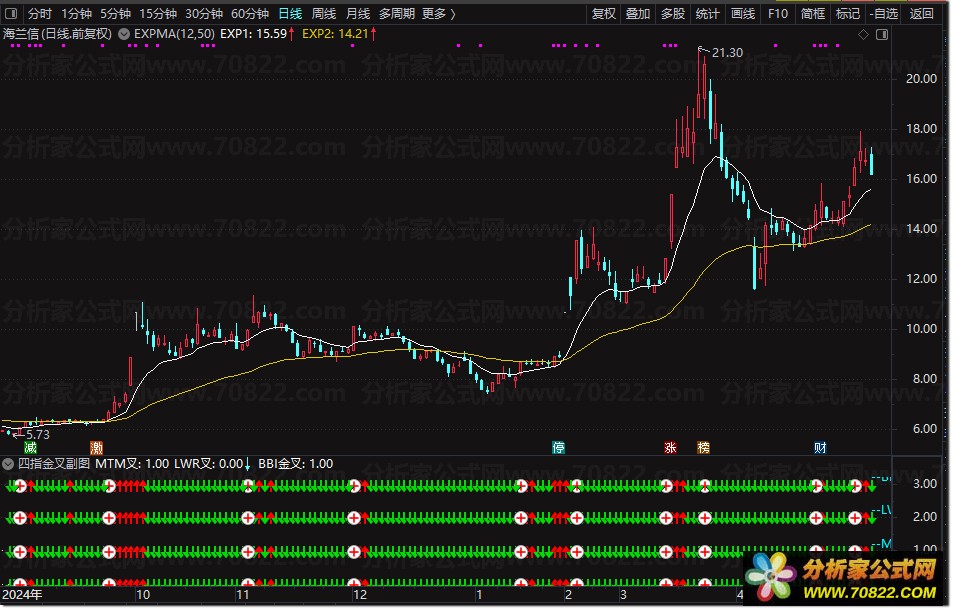Switch to 日线 daily chart
953x609 pixels.
click(x=290, y=13)
